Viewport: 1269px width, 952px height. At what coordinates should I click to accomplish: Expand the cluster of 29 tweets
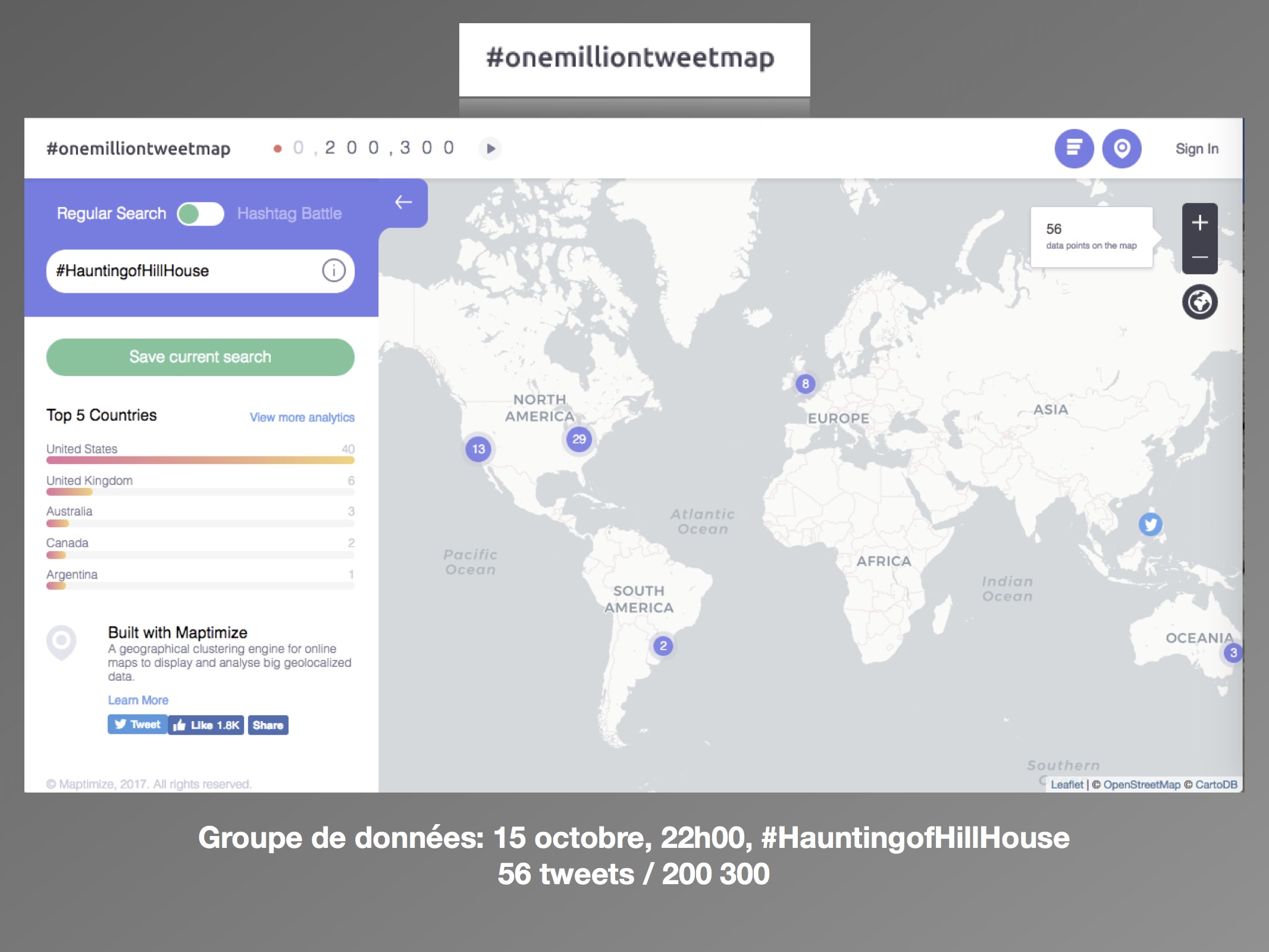coord(579,440)
